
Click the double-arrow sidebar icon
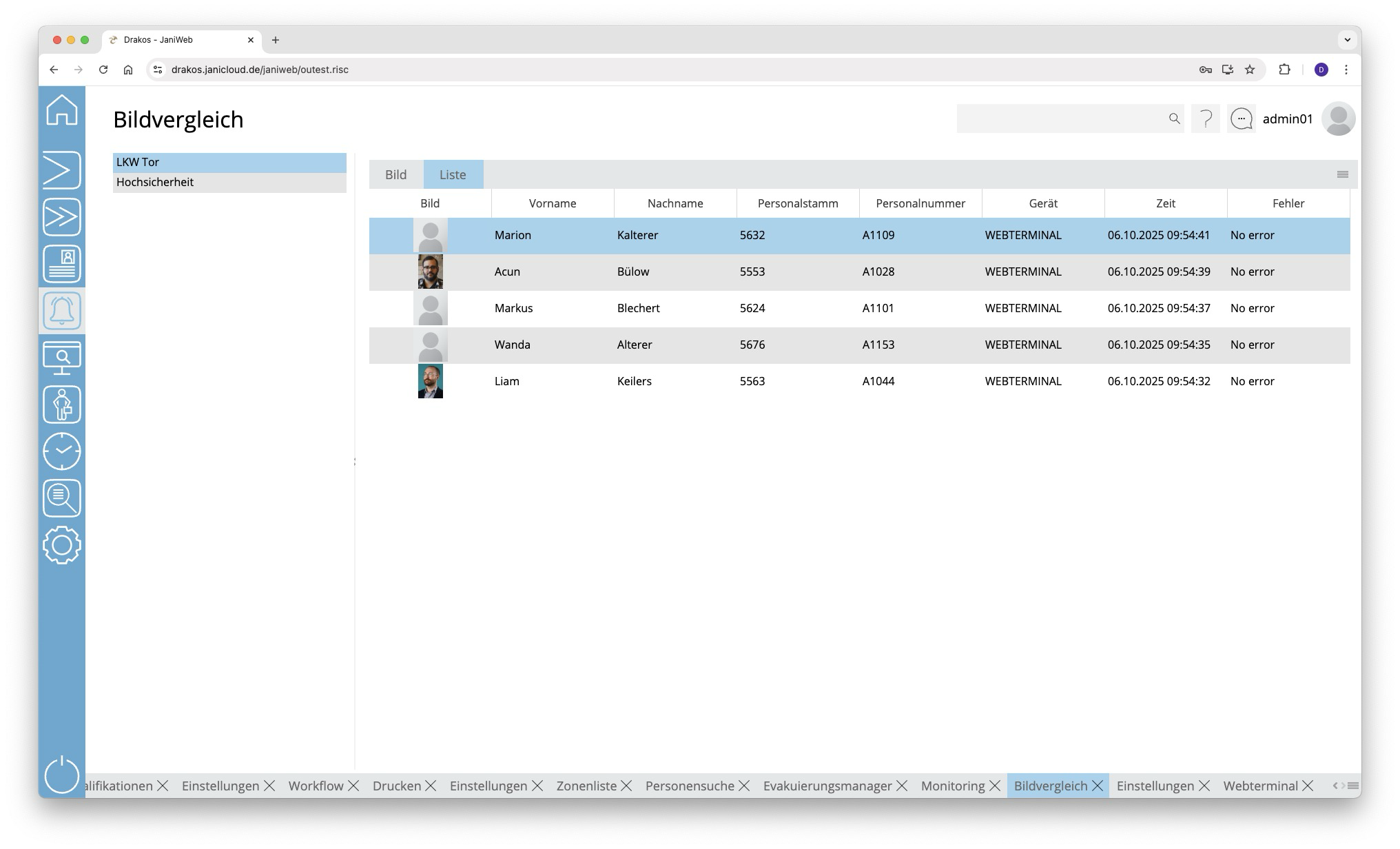point(62,217)
